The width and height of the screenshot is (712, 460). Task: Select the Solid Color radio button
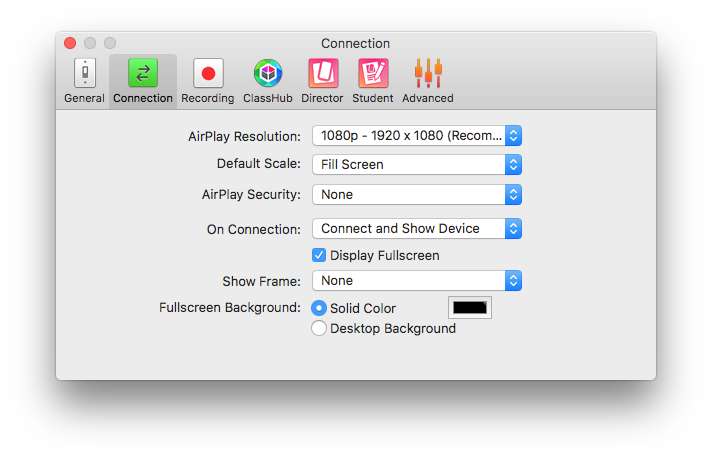[x=319, y=308]
